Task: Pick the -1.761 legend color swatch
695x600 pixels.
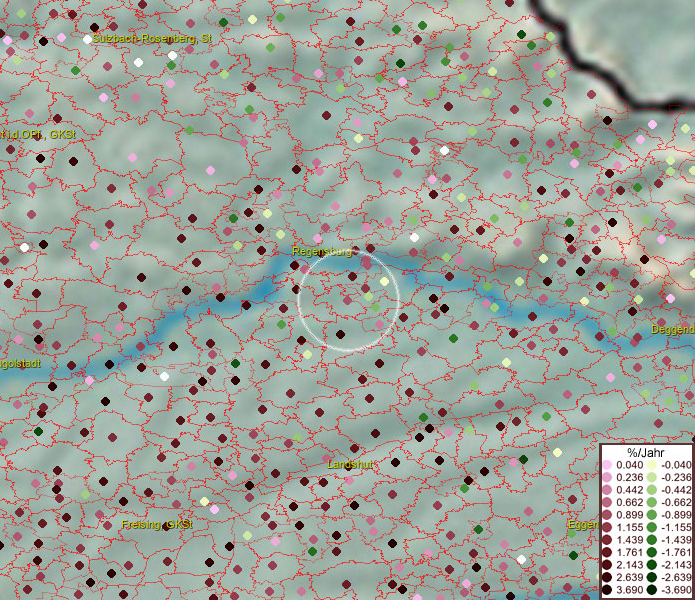Action: (652, 553)
